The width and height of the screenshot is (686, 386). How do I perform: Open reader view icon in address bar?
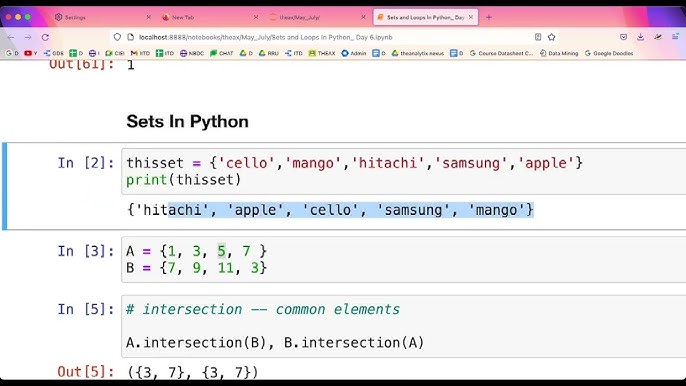coord(538,37)
